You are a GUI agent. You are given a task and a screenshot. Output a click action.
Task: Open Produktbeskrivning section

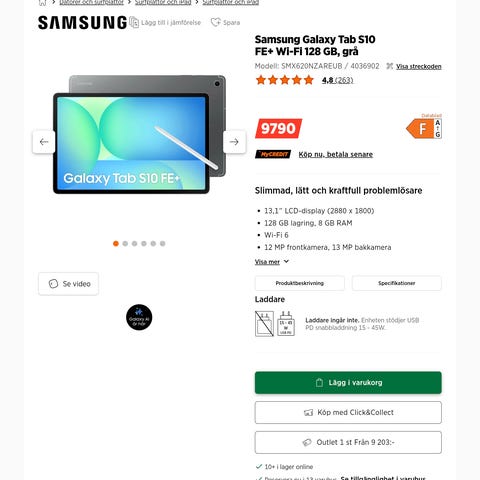(300, 283)
